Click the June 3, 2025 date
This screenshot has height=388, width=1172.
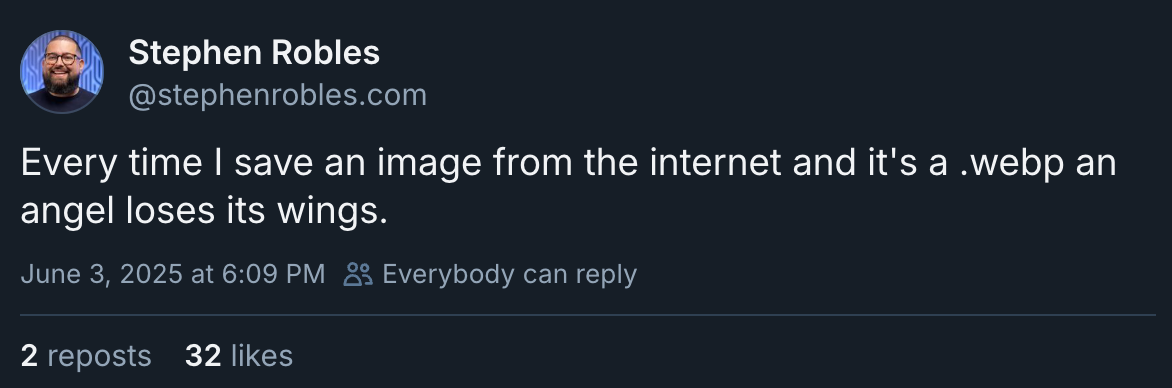coord(102,274)
